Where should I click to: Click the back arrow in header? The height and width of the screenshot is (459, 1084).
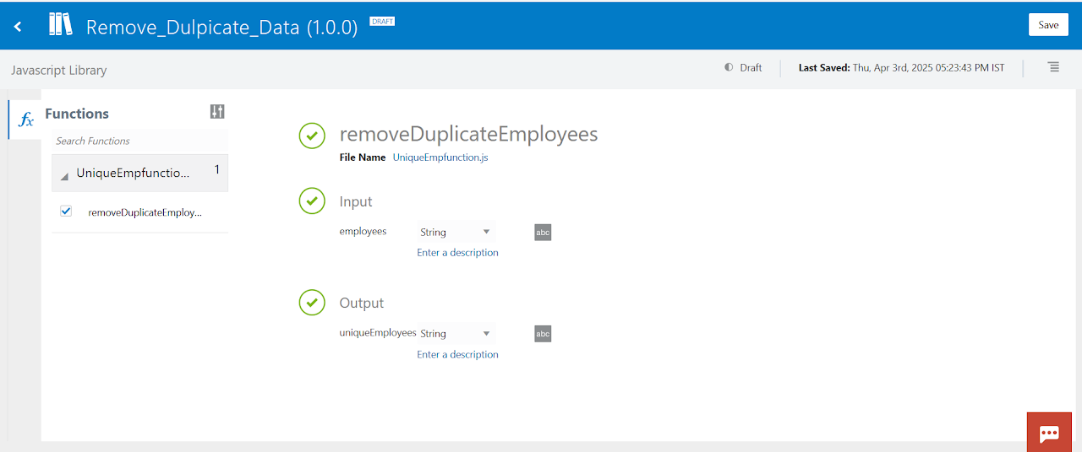click(18, 26)
